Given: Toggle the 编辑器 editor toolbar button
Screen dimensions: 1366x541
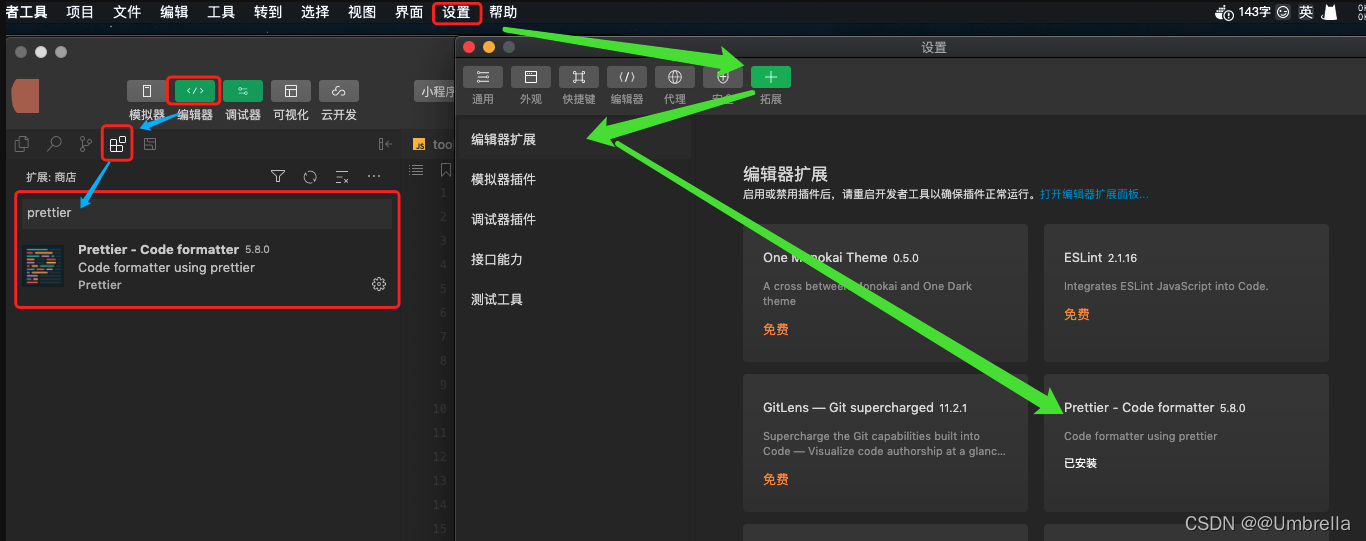Looking at the screenshot, I should tap(195, 91).
